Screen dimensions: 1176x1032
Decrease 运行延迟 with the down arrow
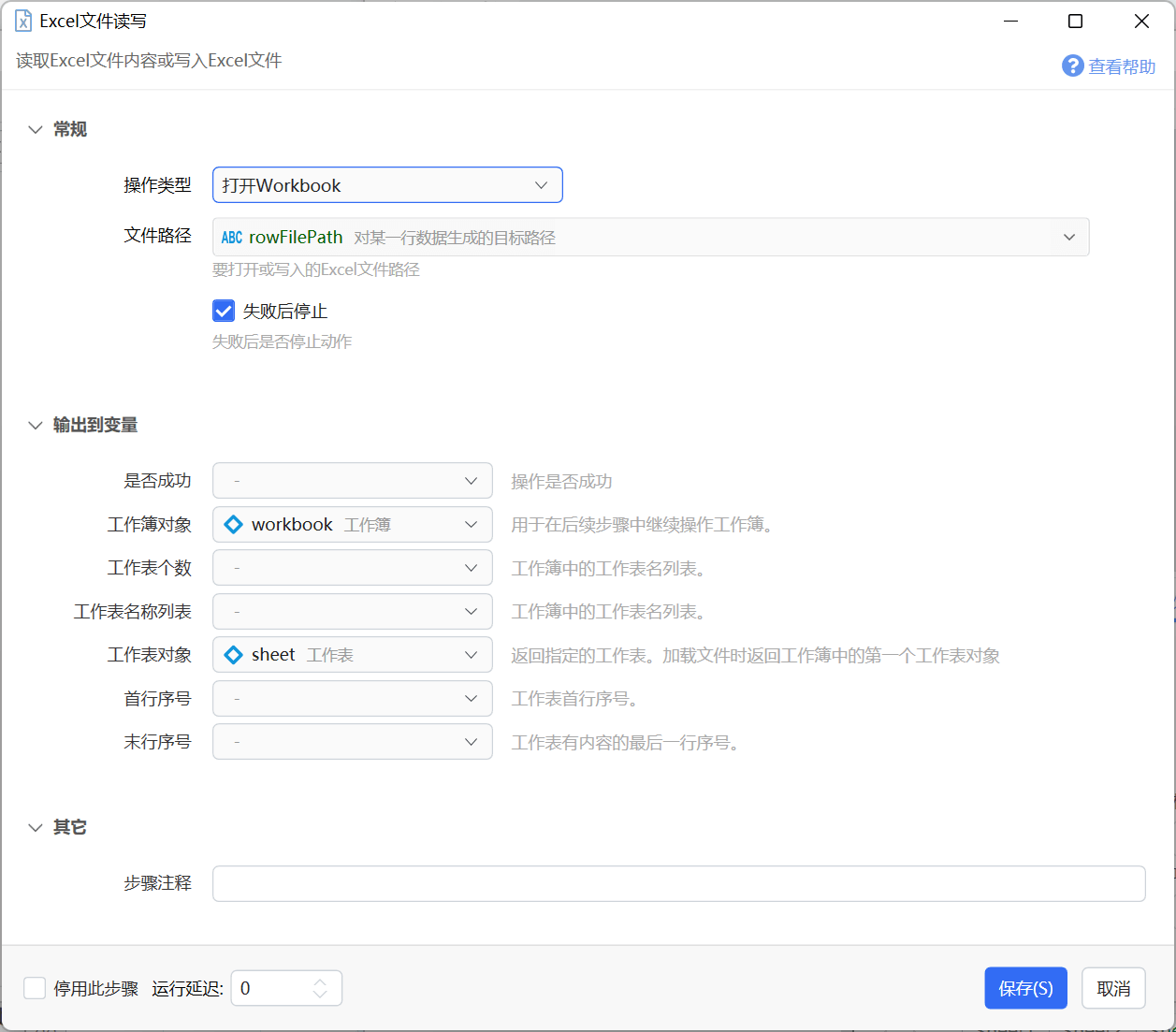coord(320,995)
